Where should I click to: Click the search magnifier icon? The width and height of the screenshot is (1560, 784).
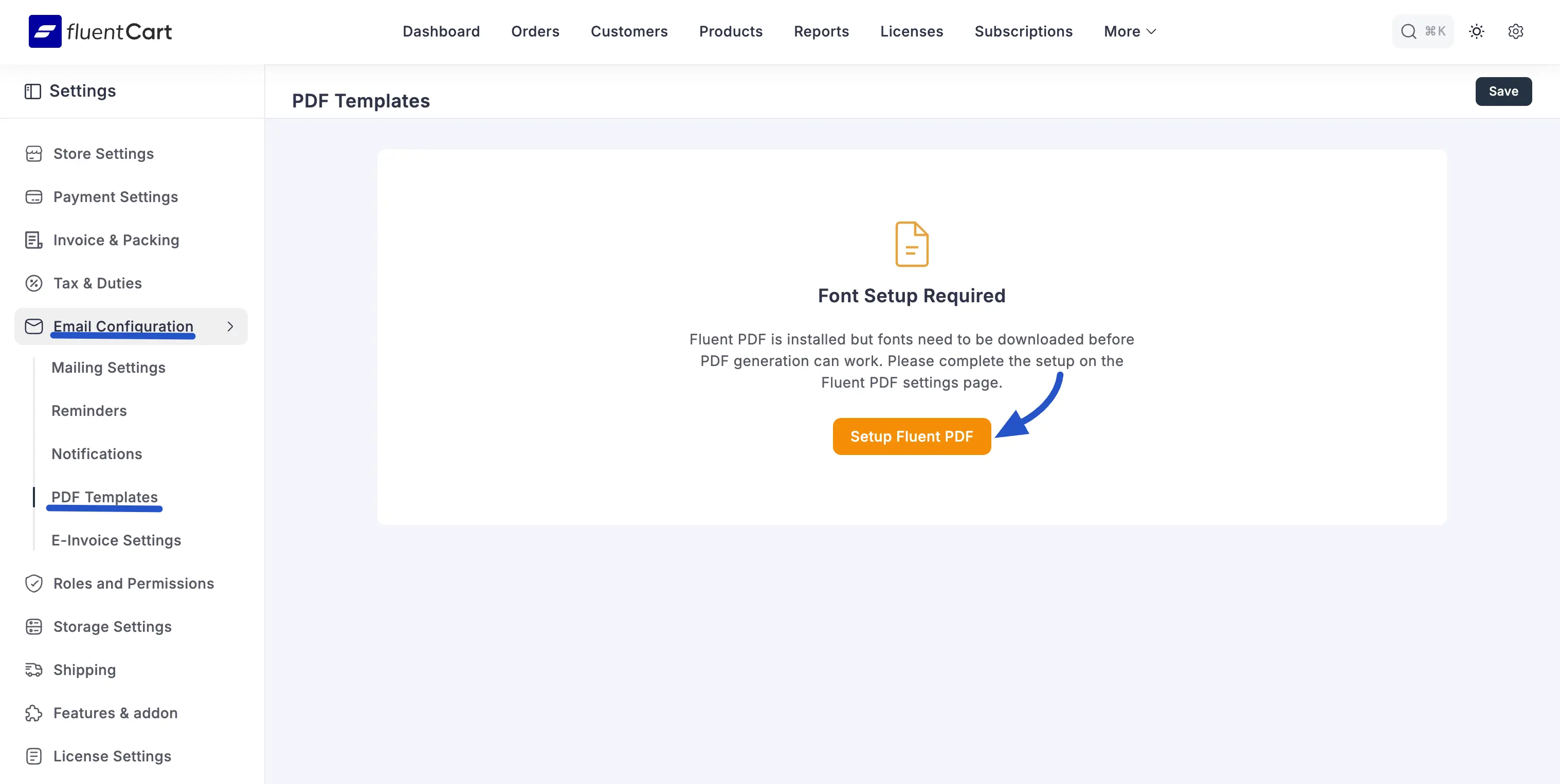click(x=1409, y=31)
